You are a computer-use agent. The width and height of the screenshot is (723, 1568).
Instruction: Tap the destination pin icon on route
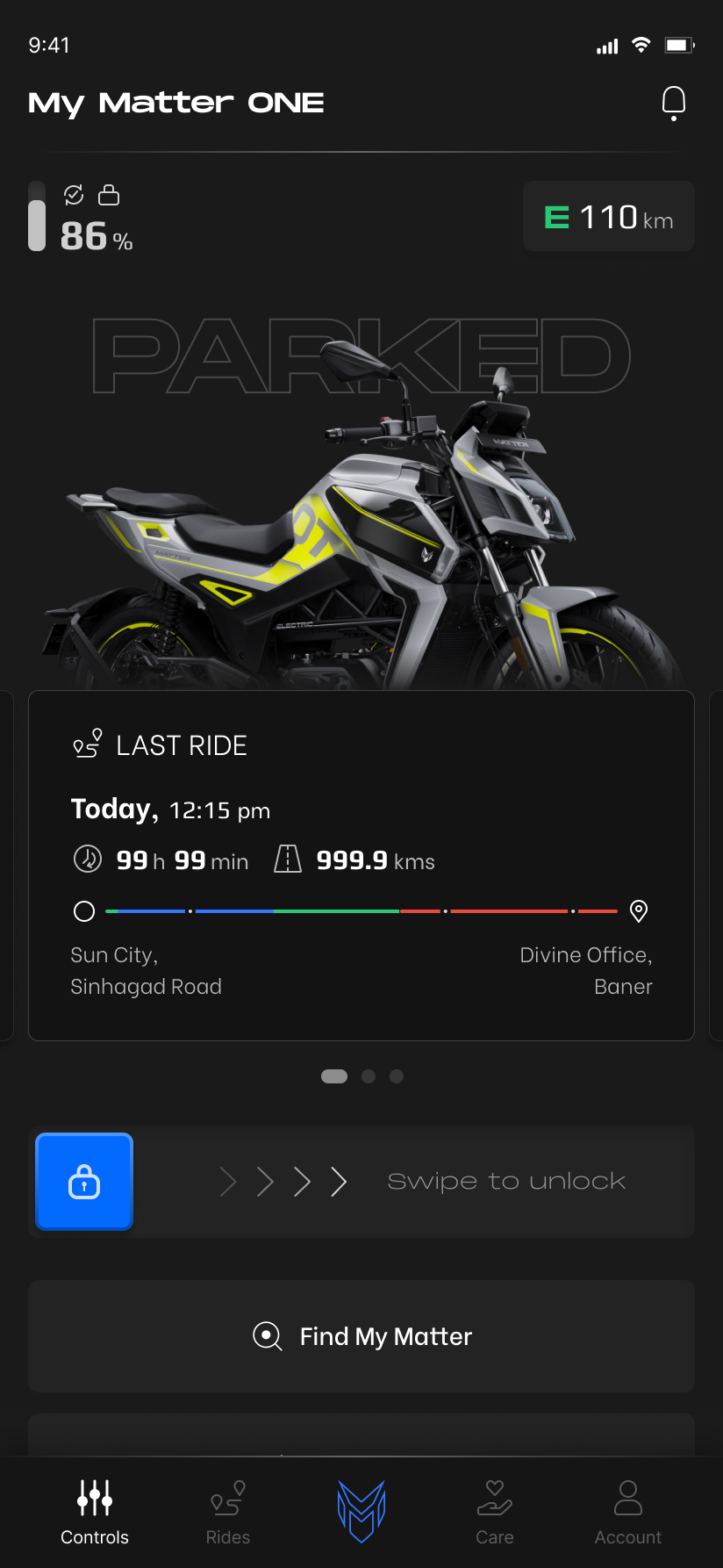tap(639, 911)
